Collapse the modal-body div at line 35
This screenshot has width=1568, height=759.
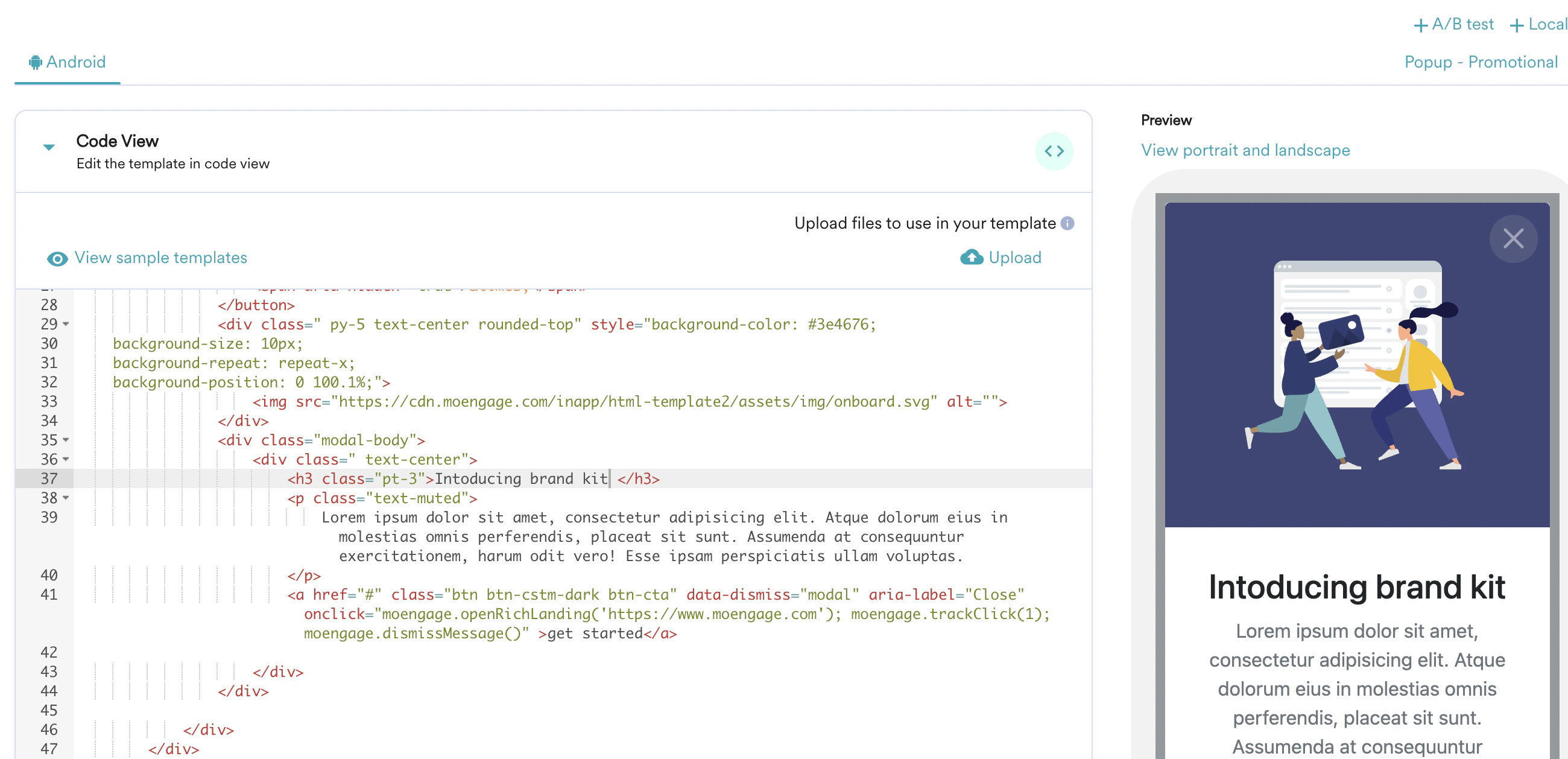tap(65, 440)
